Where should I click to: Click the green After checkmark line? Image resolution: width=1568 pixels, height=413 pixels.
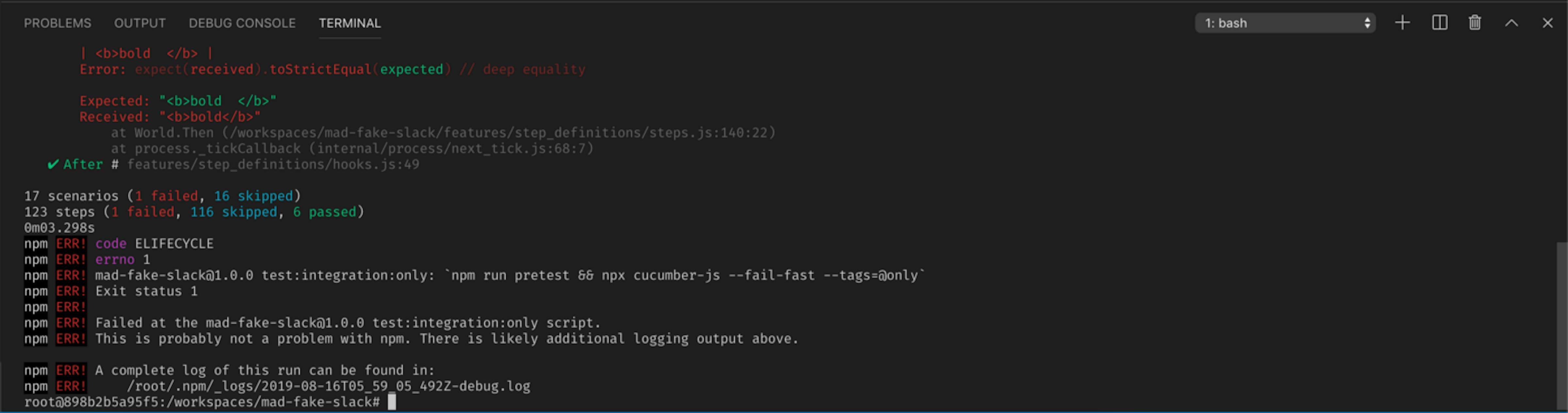[233, 164]
